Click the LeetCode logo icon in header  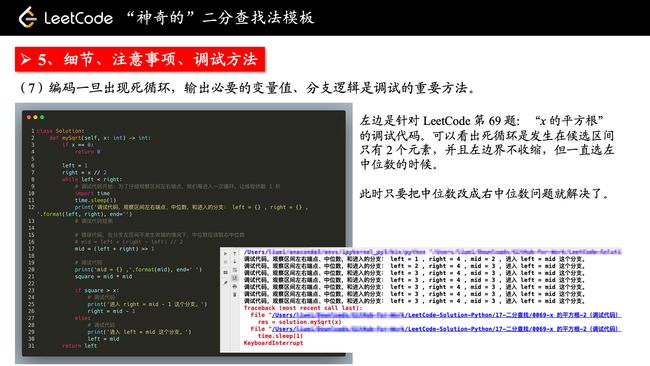coord(28,17)
